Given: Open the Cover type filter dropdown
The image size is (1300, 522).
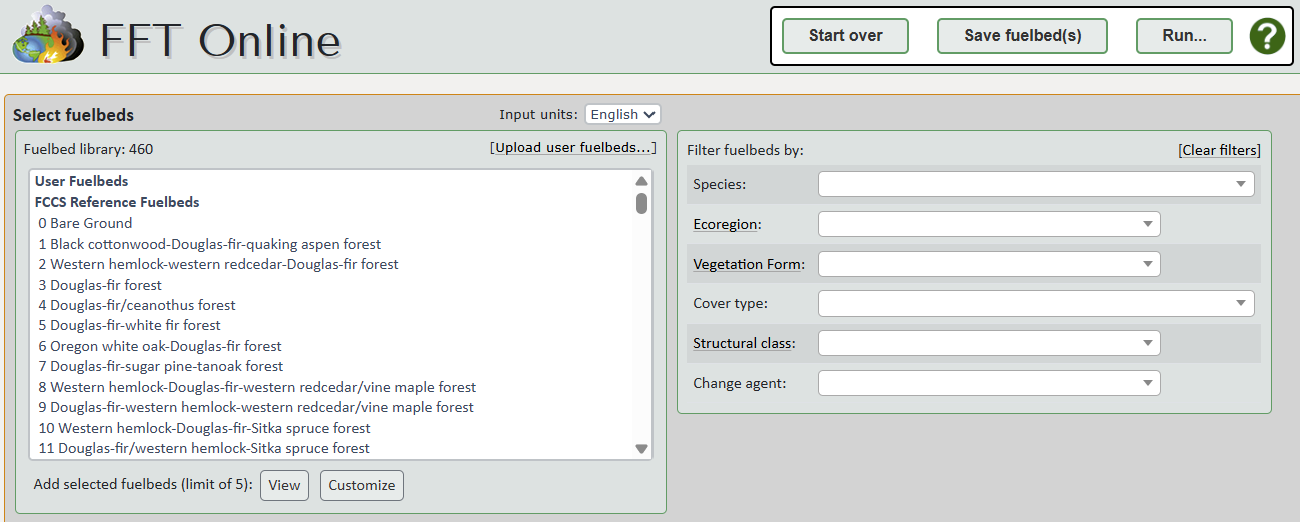Looking at the screenshot, I should [x=1036, y=303].
